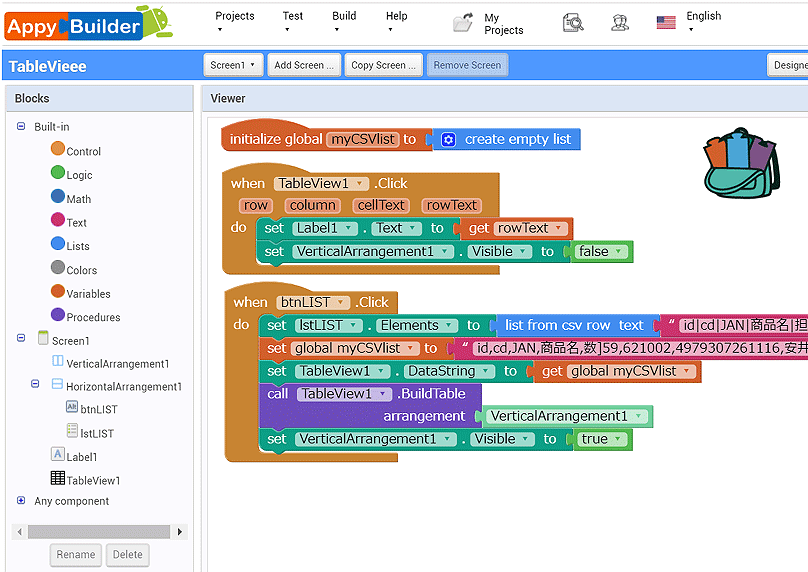Open the Test menu
The image size is (808, 572).
(x=292, y=22)
